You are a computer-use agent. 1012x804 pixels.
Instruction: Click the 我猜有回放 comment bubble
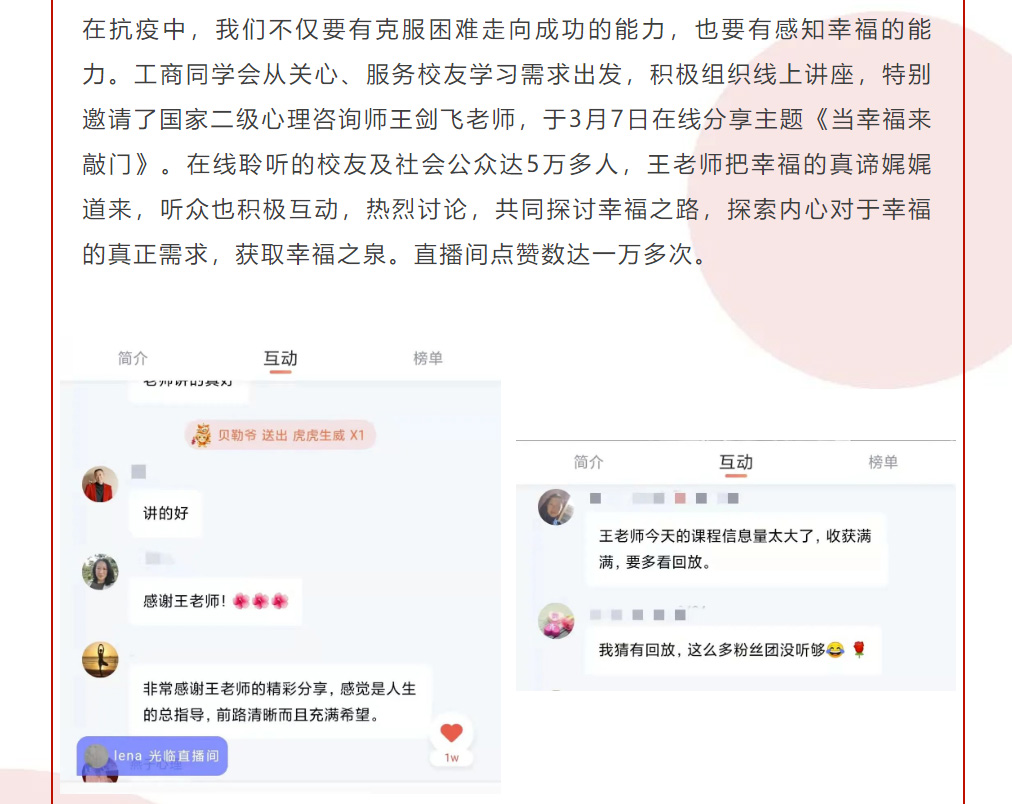pyautogui.click(x=733, y=650)
